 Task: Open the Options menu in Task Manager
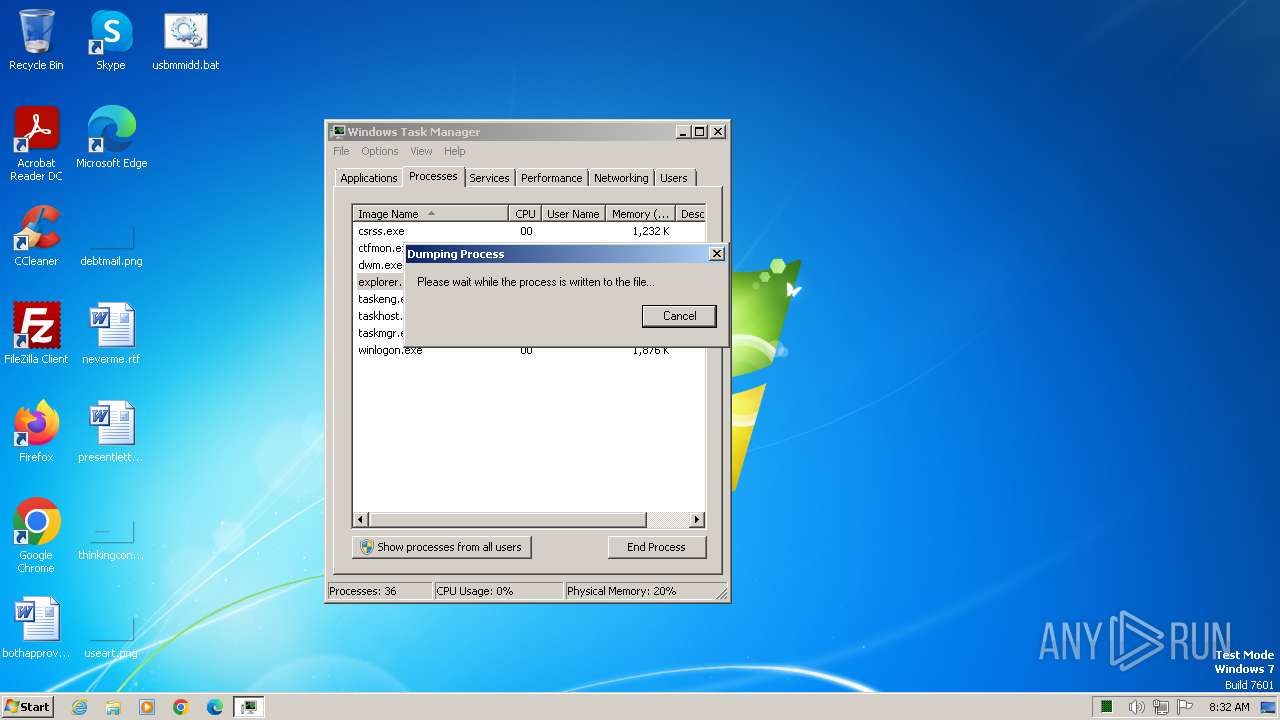pyautogui.click(x=380, y=151)
